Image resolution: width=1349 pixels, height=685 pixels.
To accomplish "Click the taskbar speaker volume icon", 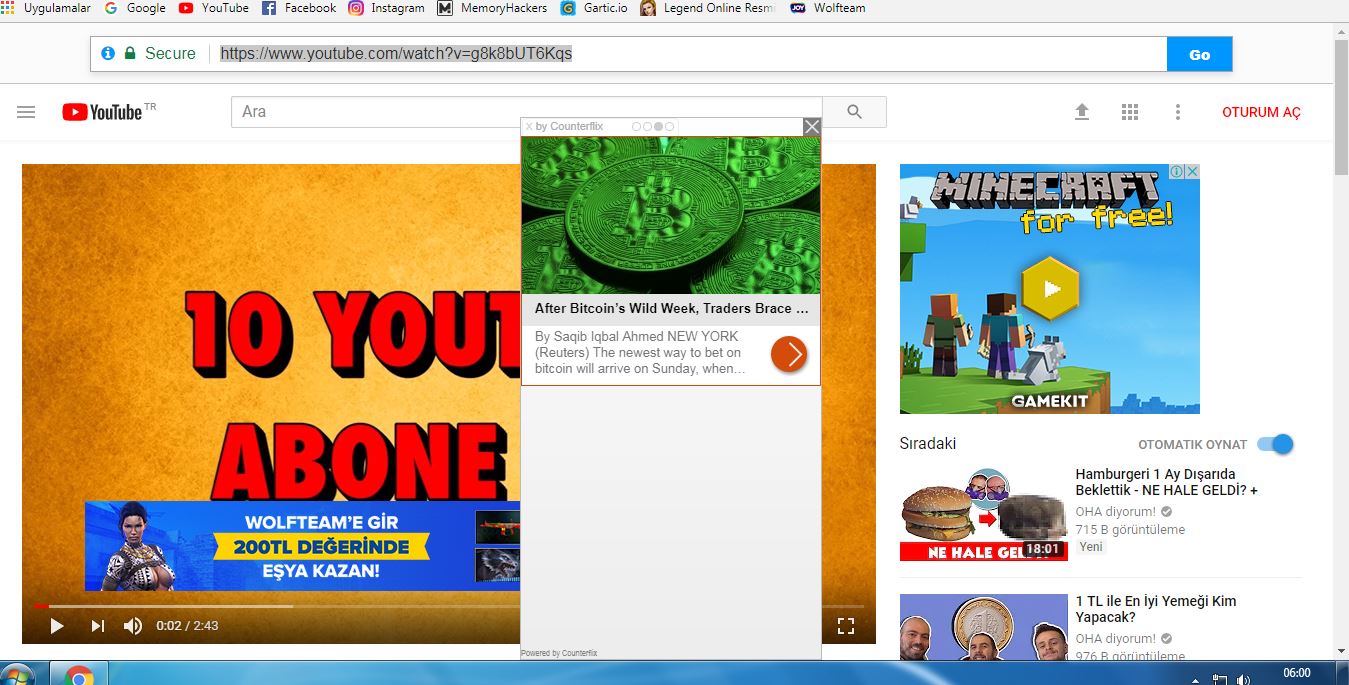I will (1243, 679).
